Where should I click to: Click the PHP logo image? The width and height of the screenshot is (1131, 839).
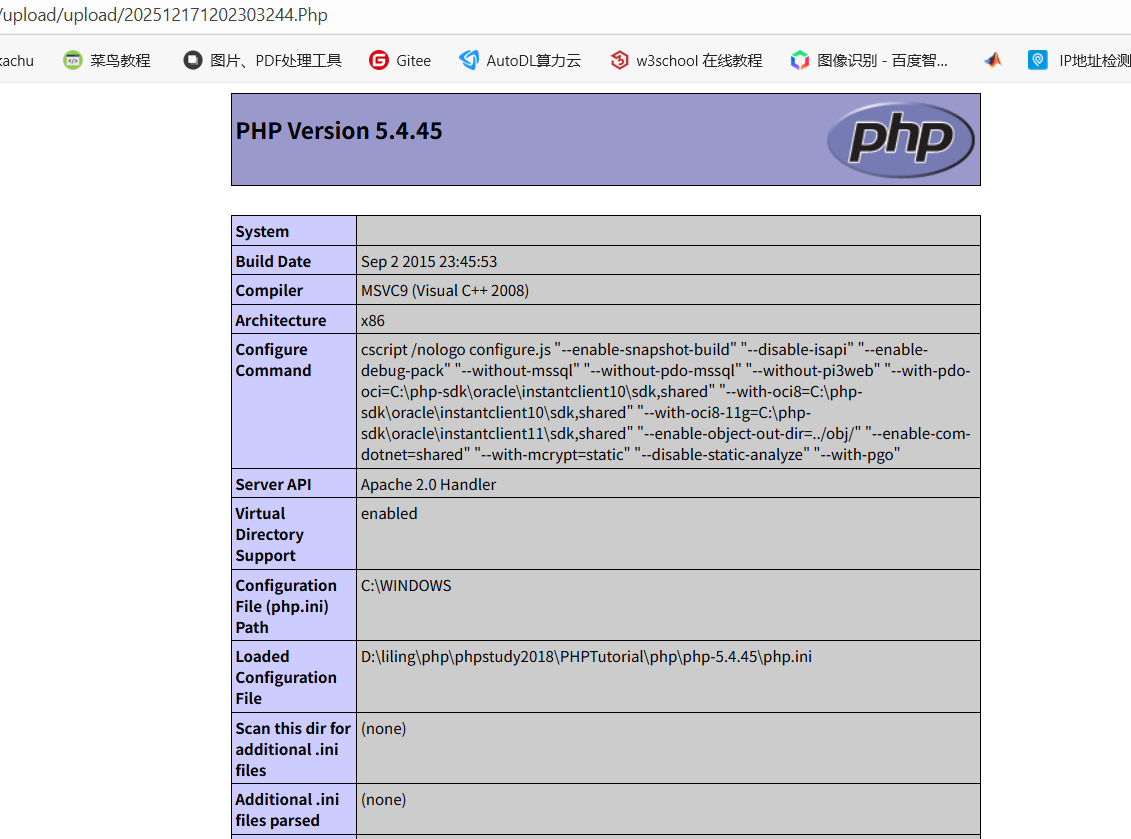coord(901,140)
